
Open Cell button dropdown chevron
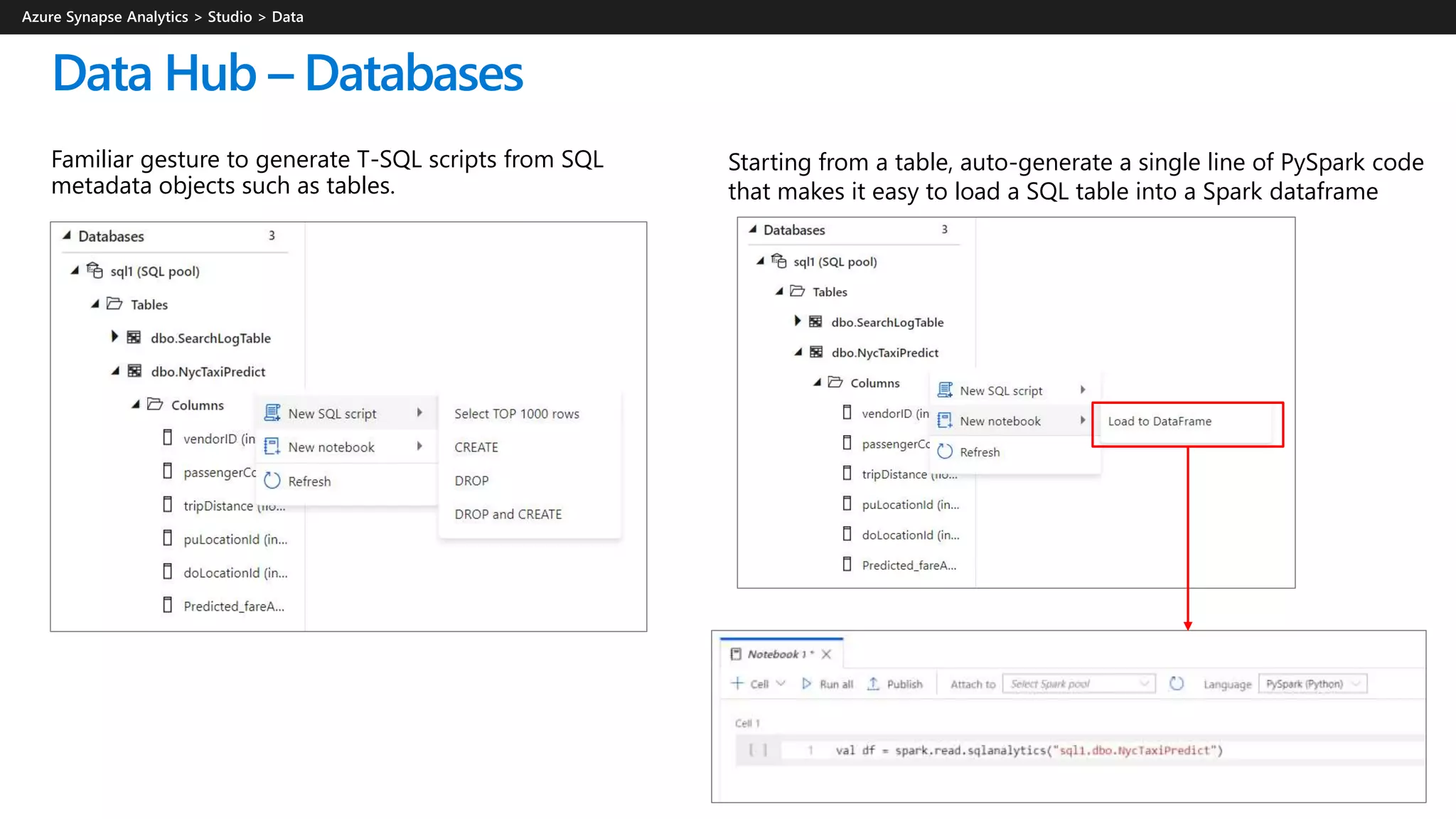coord(781,683)
